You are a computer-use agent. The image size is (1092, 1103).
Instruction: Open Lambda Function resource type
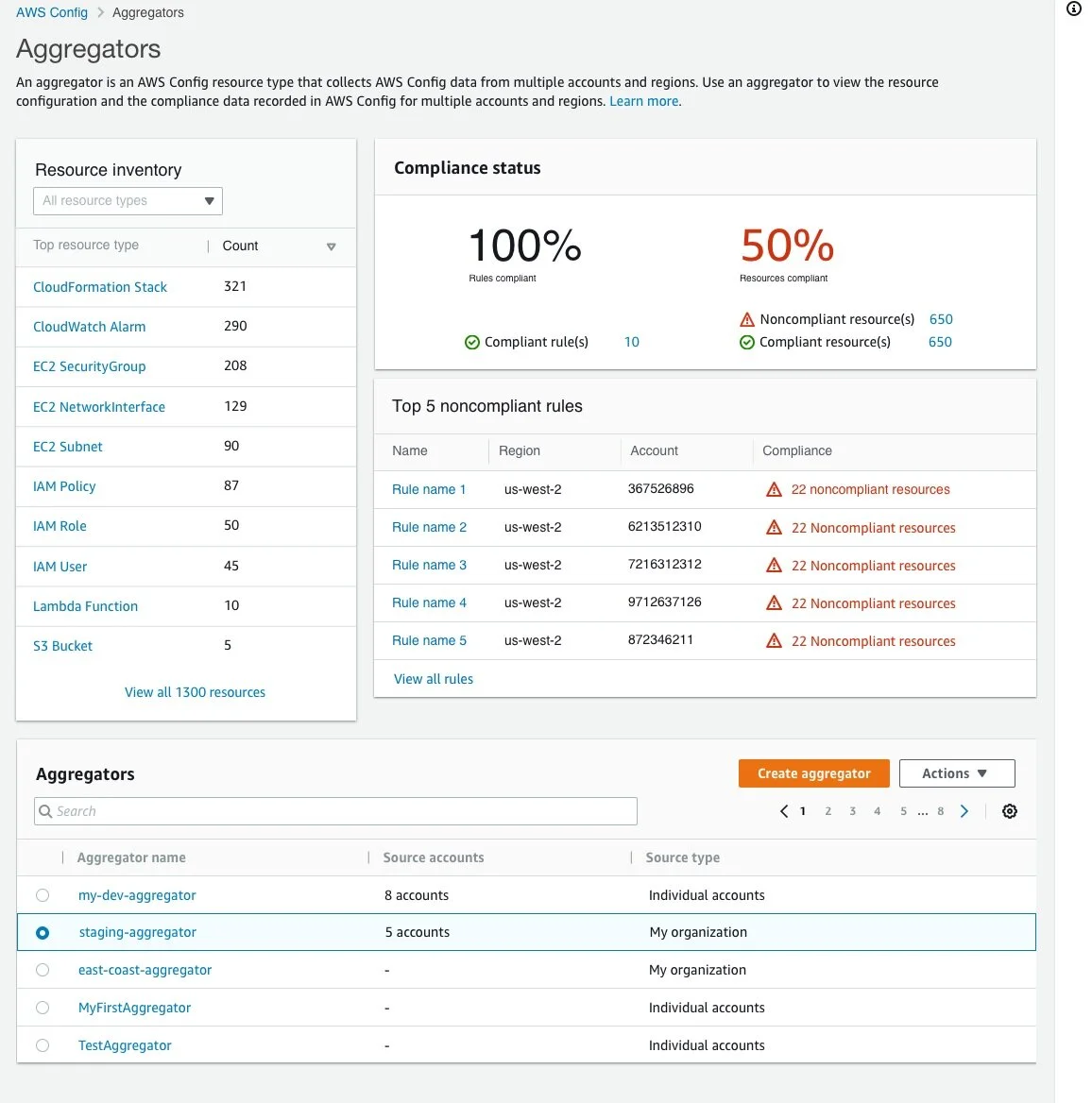pyautogui.click(x=85, y=605)
